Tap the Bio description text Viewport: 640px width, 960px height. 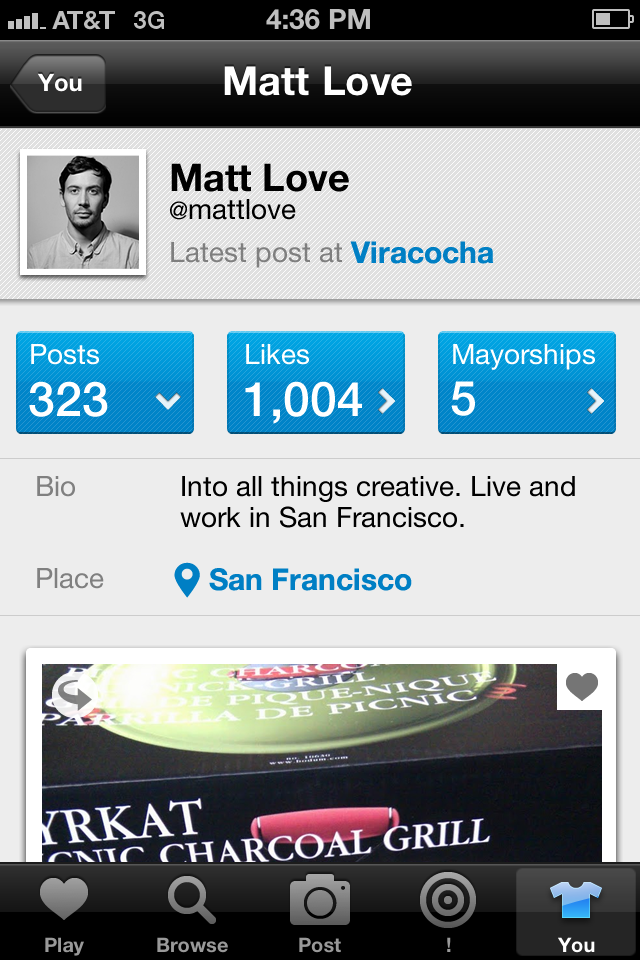click(377, 503)
